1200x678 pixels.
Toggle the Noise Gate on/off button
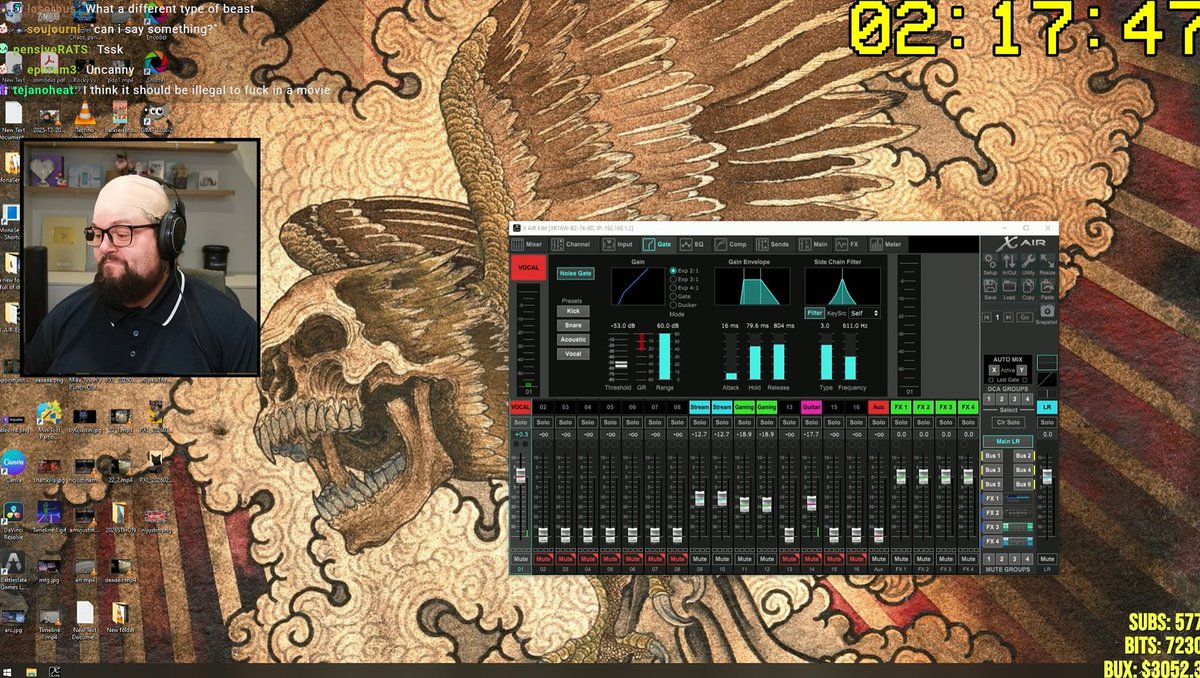[x=575, y=273]
